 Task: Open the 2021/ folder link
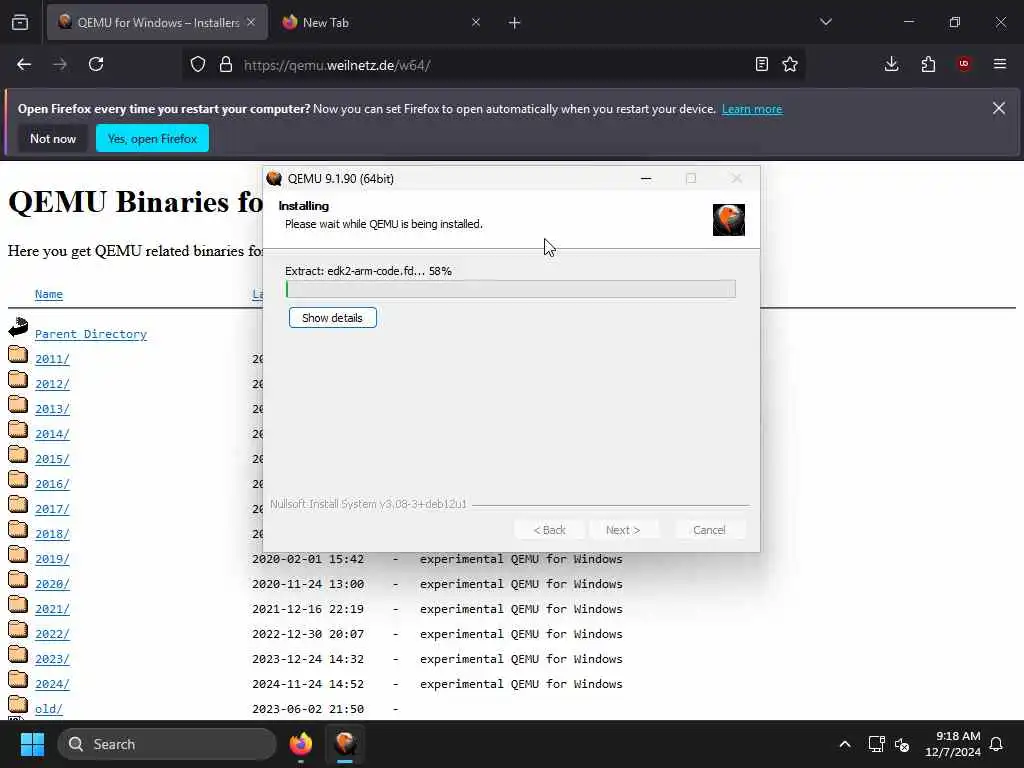(x=52, y=609)
